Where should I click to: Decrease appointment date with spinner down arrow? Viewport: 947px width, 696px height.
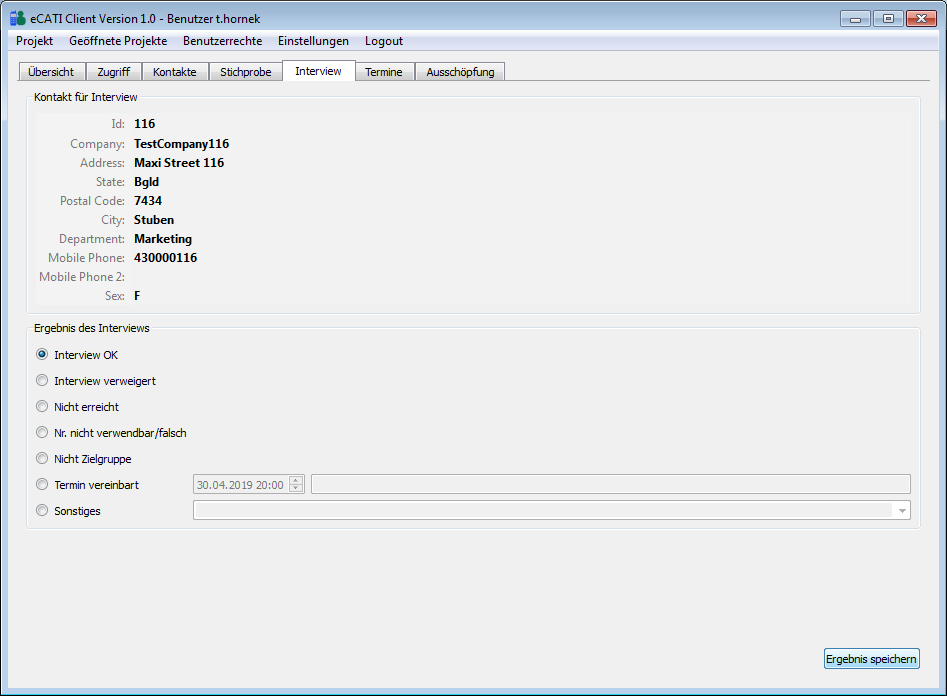pos(296,489)
